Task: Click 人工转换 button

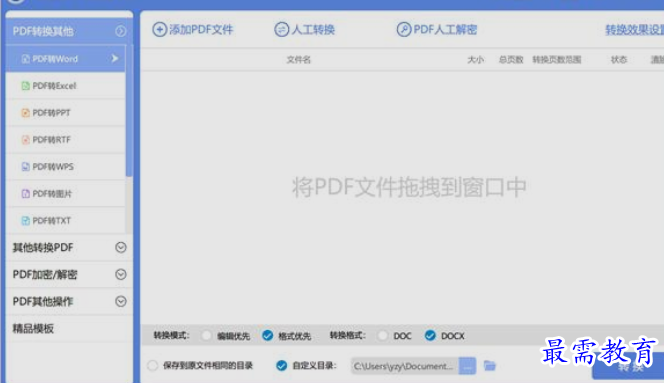Action: (305, 30)
